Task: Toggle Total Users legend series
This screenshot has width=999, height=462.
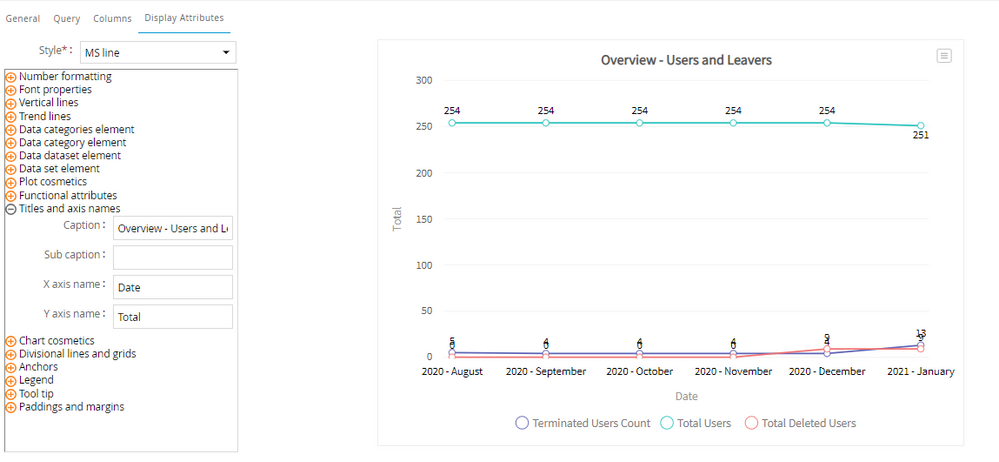Action: 696,423
